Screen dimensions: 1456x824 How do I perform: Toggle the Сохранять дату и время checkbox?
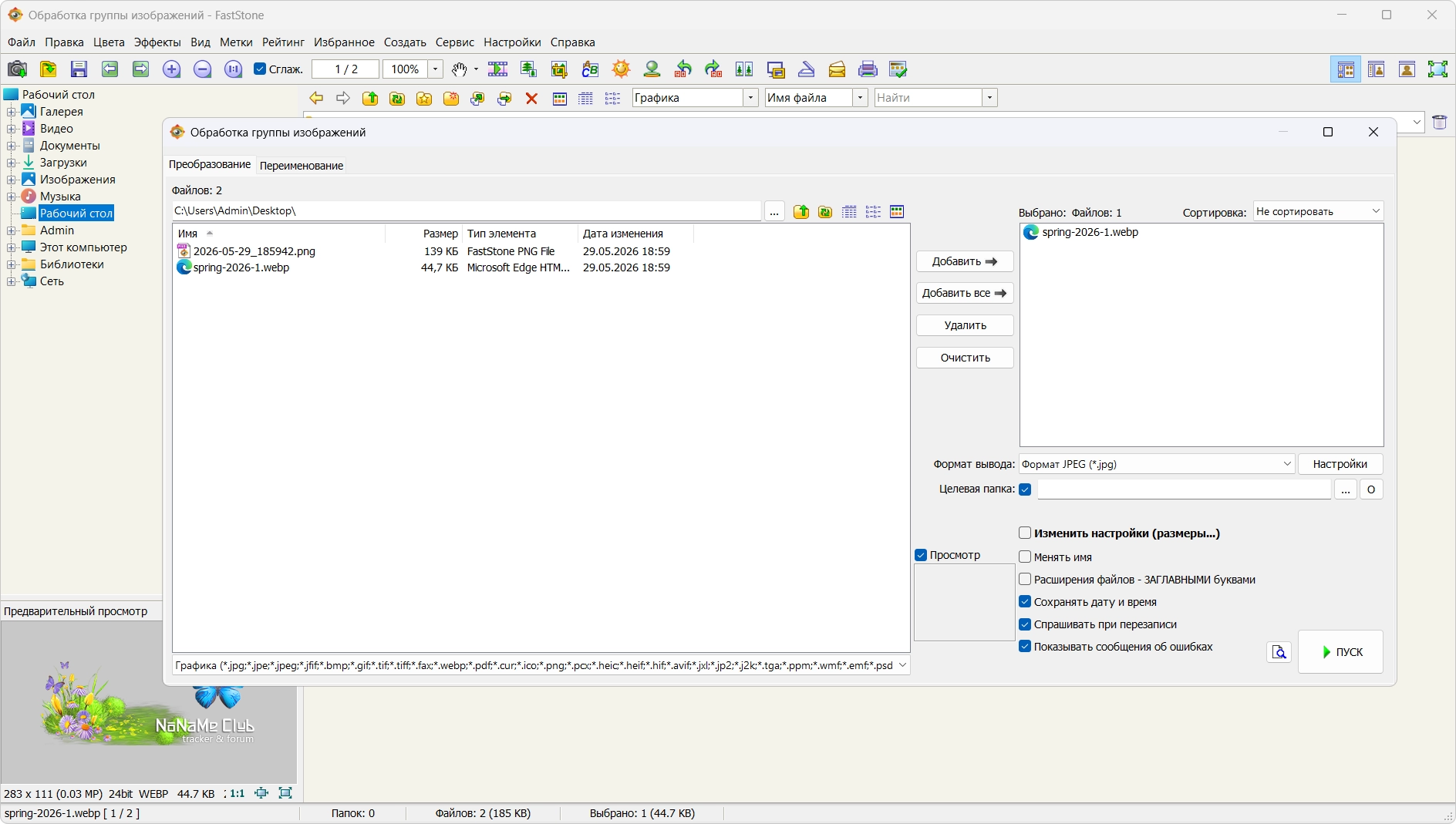pos(1025,602)
